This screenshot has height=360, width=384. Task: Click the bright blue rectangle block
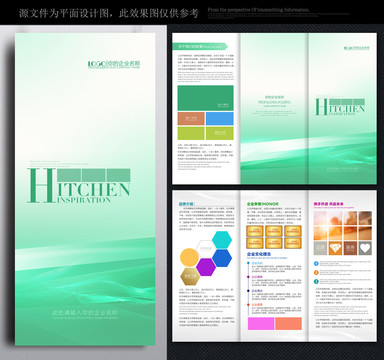(x=220, y=119)
